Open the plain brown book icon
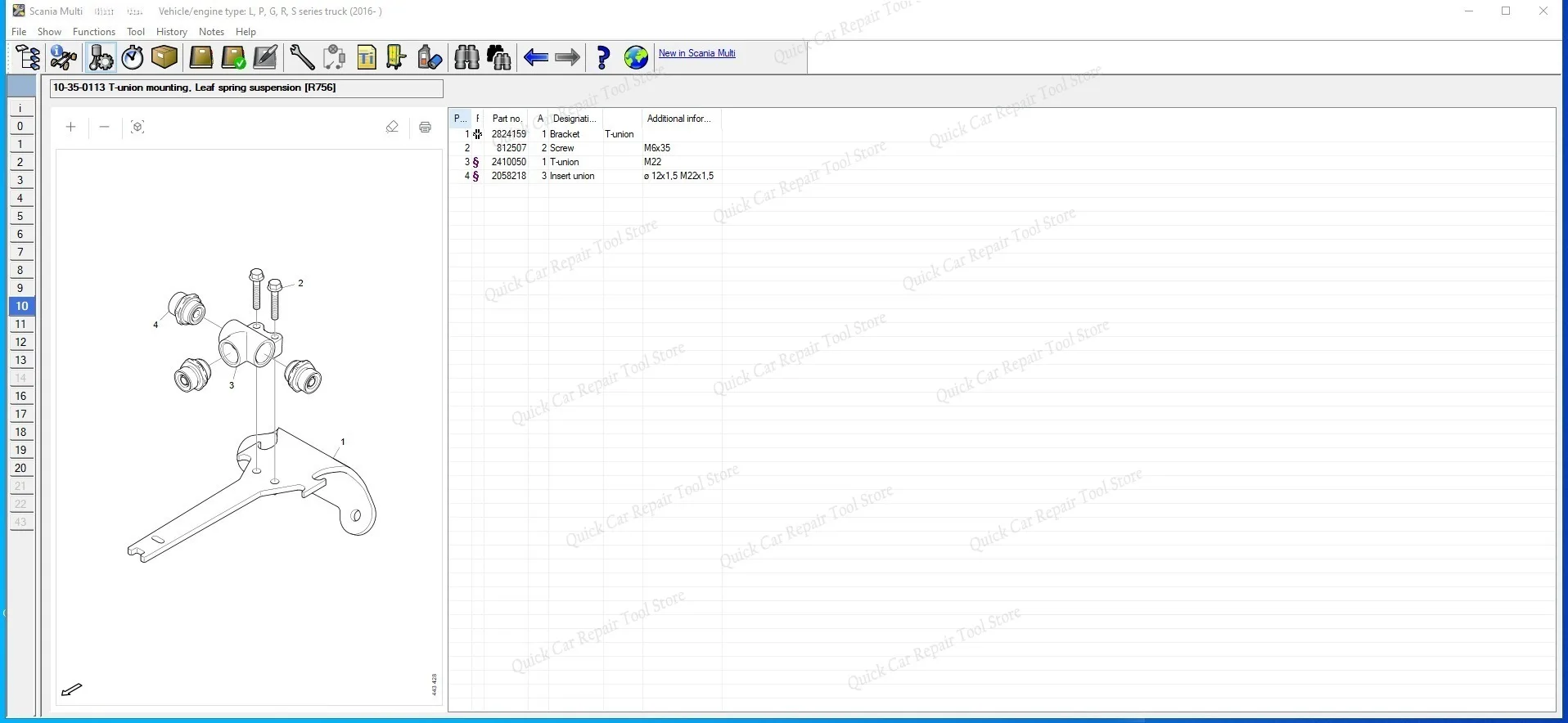 coord(201,57)
